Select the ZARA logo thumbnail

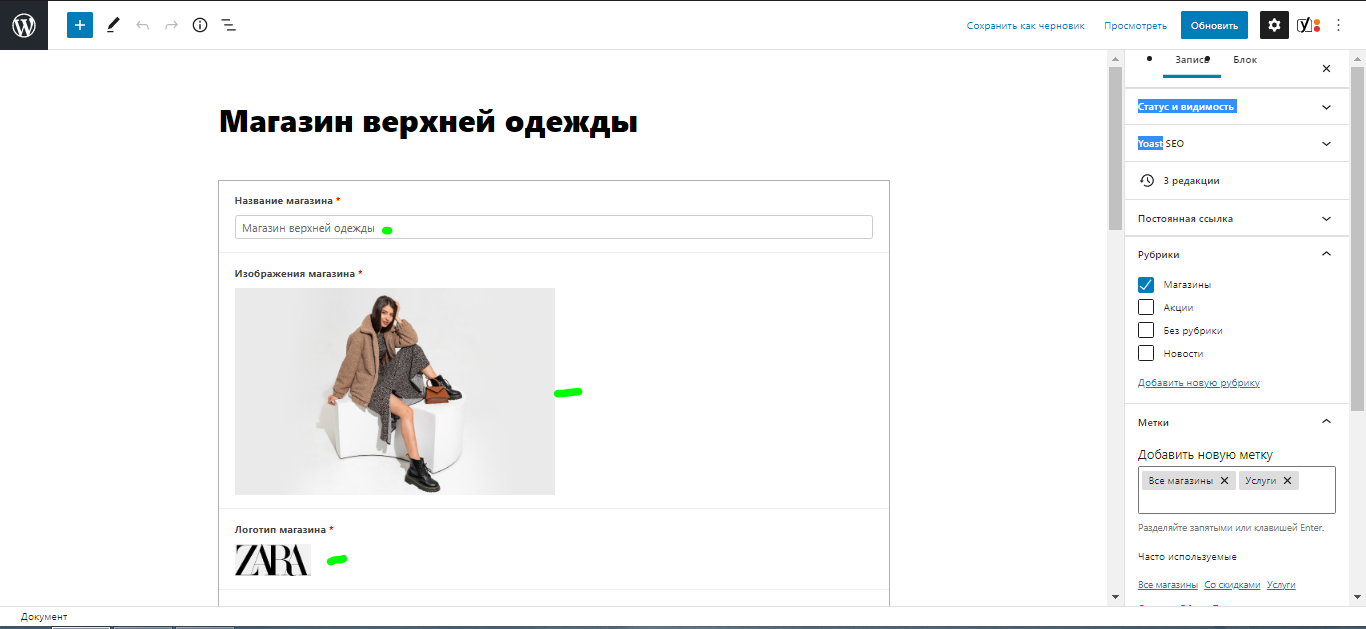point(273,559)
